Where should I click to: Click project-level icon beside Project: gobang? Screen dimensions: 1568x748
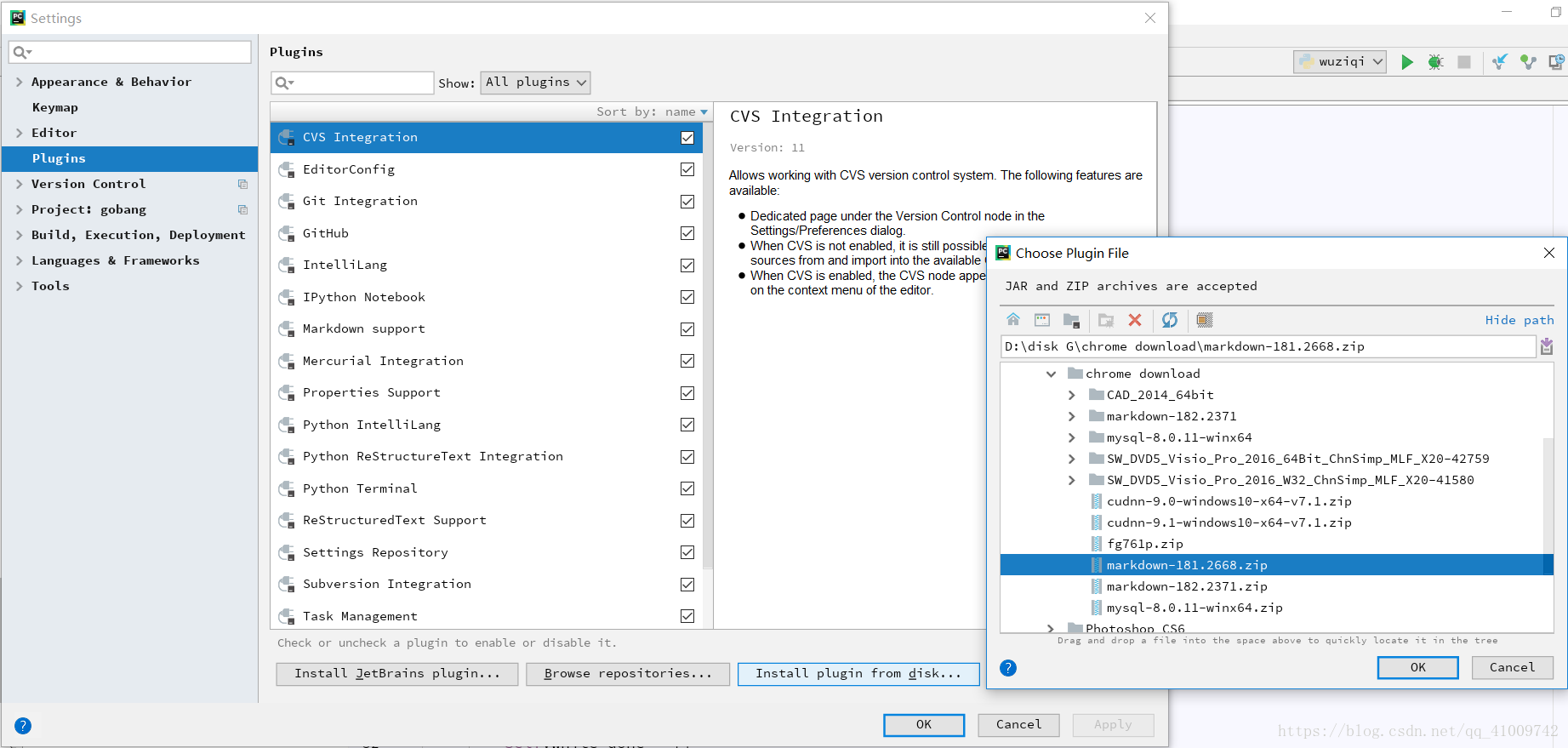(x=242, y=209)
